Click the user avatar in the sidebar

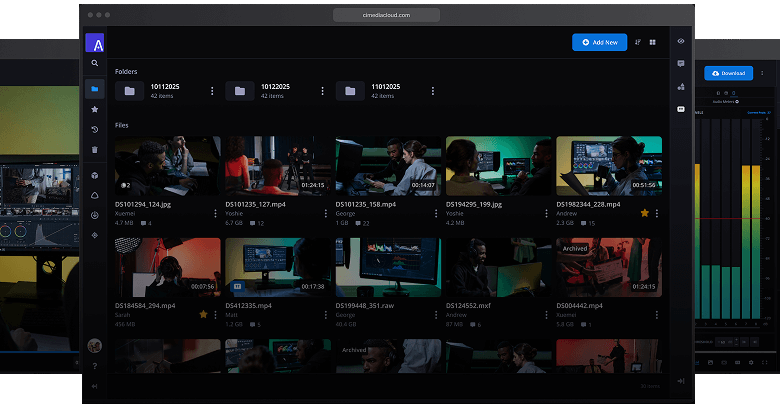[x=95, y=346]
